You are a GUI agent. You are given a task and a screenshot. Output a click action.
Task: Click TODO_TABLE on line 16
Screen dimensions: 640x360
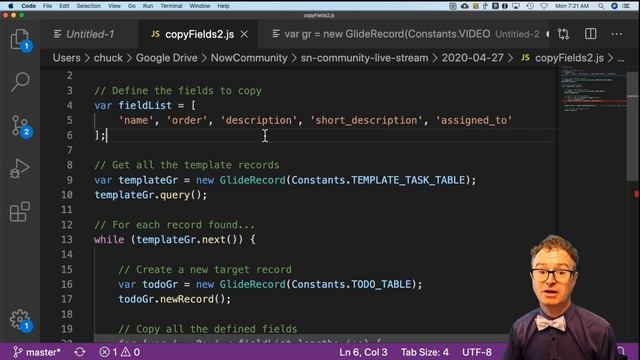(381, 284)
